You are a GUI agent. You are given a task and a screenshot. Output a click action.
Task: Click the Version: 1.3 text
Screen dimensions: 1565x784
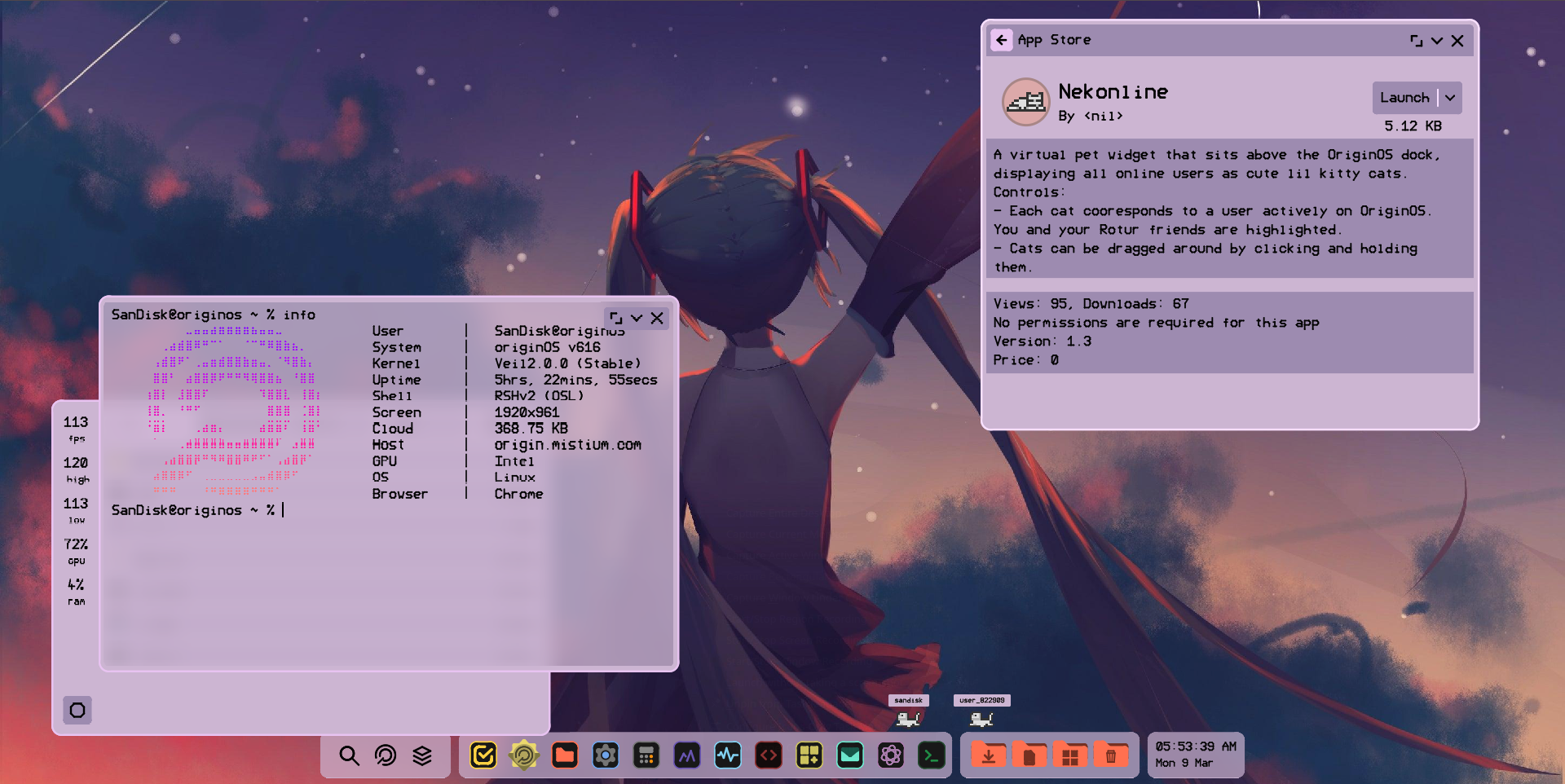1042,341
